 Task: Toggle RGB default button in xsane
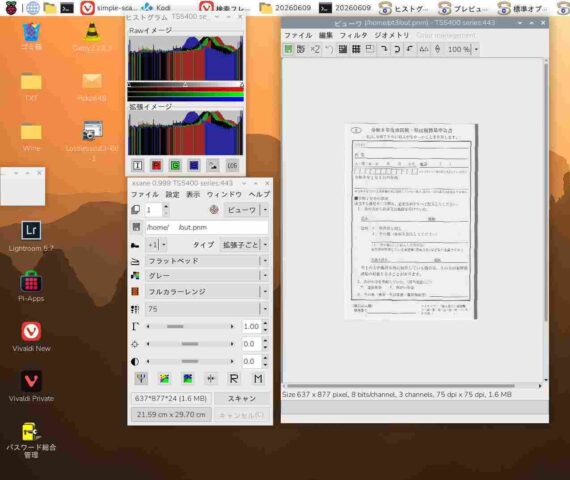[141, 379]
